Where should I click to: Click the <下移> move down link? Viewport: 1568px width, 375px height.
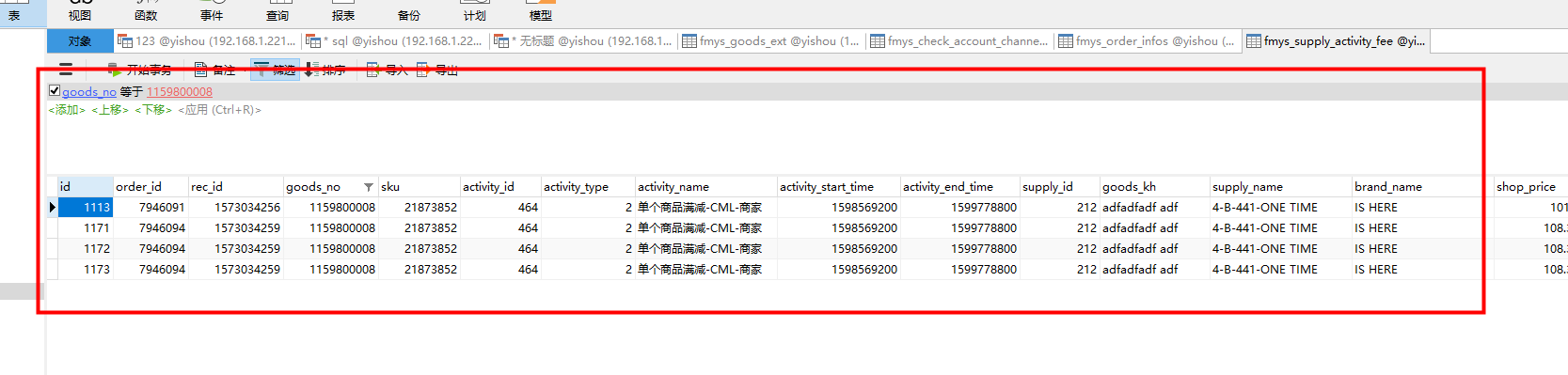153,110
